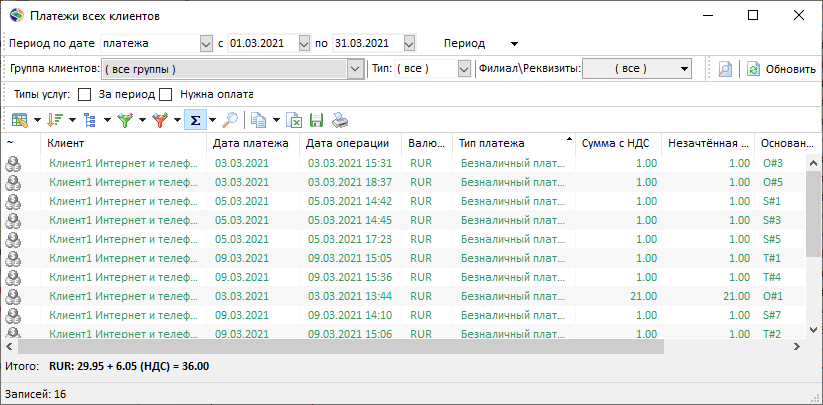The width and height of the screenshot is (823, 405).
Task: Click the horizontal scrollbar right arrow
Action: coord(797,346)
